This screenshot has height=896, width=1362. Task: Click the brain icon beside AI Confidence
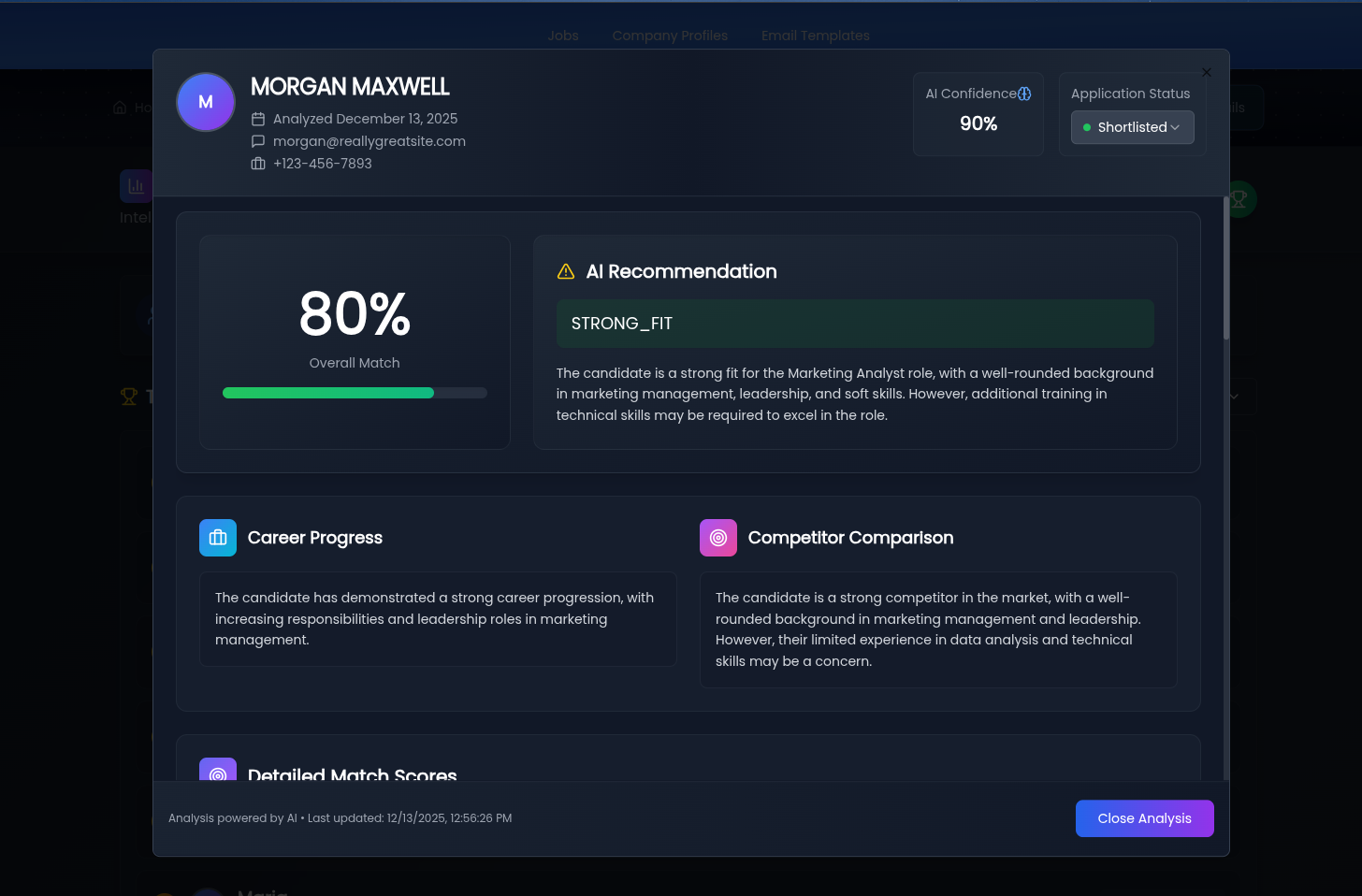pos(1023,94)
